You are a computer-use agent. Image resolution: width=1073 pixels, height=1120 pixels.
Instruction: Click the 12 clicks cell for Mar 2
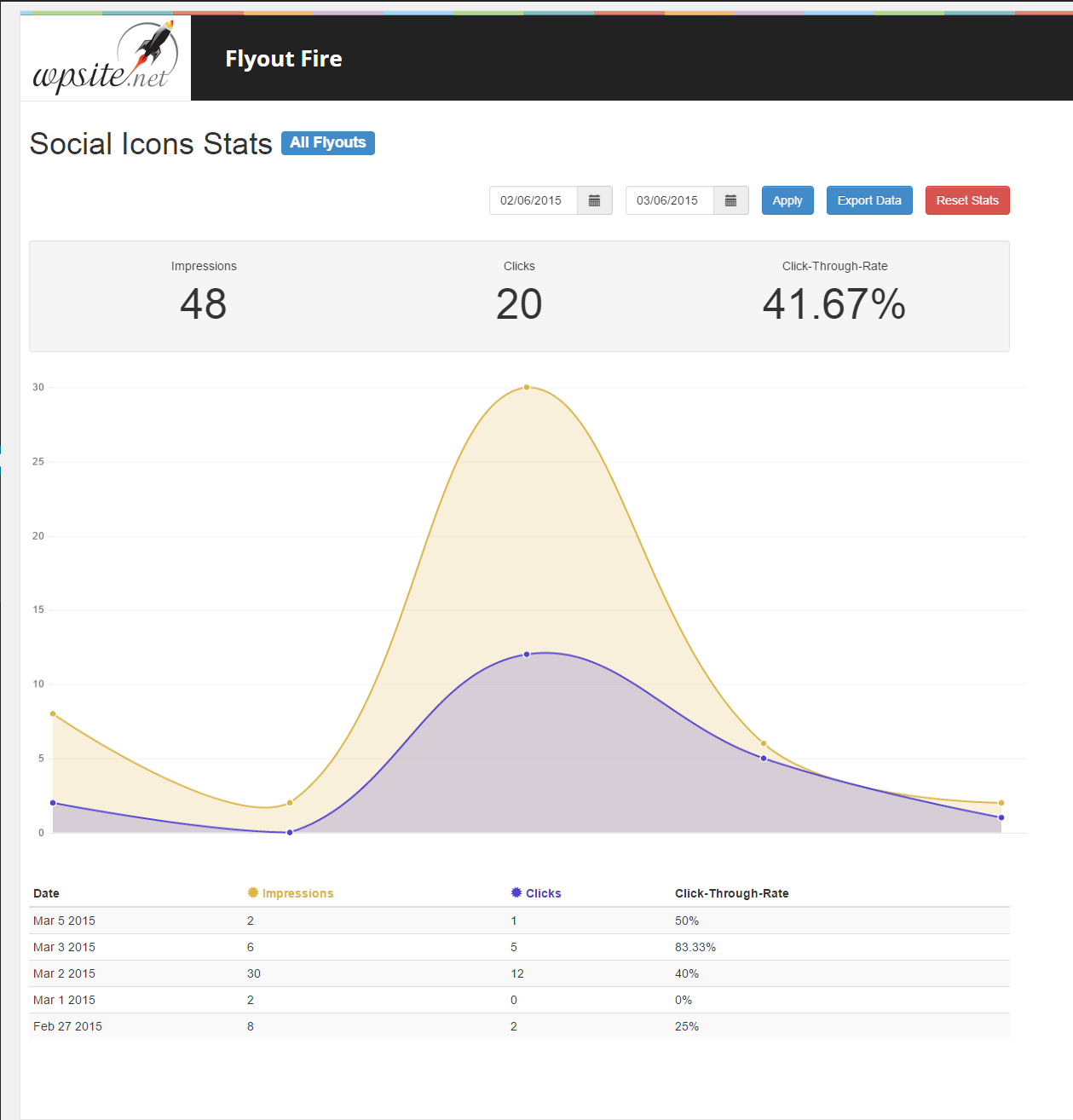point(517,973)
